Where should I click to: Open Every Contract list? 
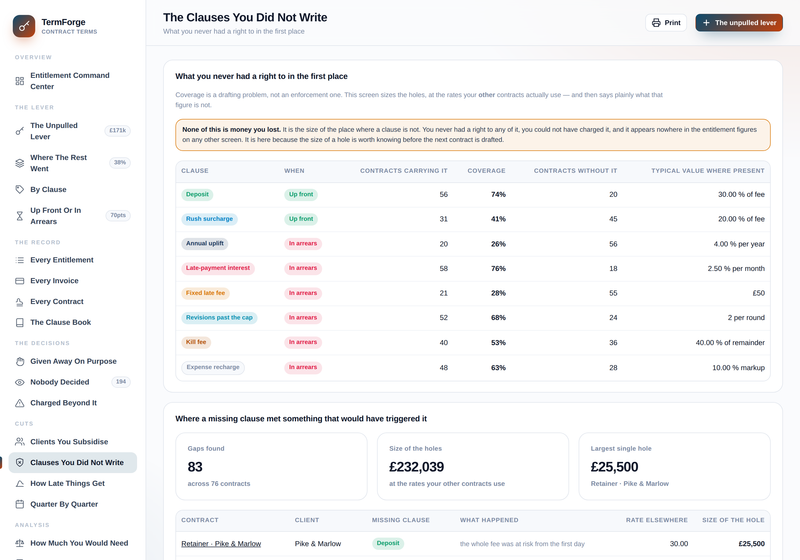pos(72,302)
